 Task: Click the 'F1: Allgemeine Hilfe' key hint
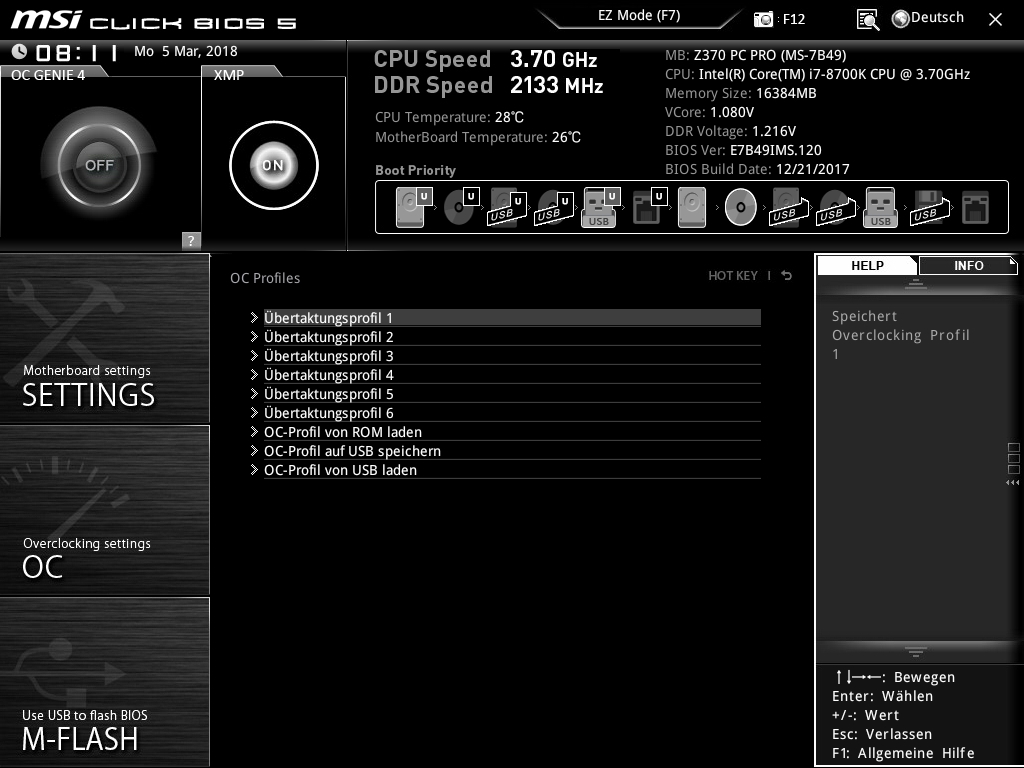[903, 754]
